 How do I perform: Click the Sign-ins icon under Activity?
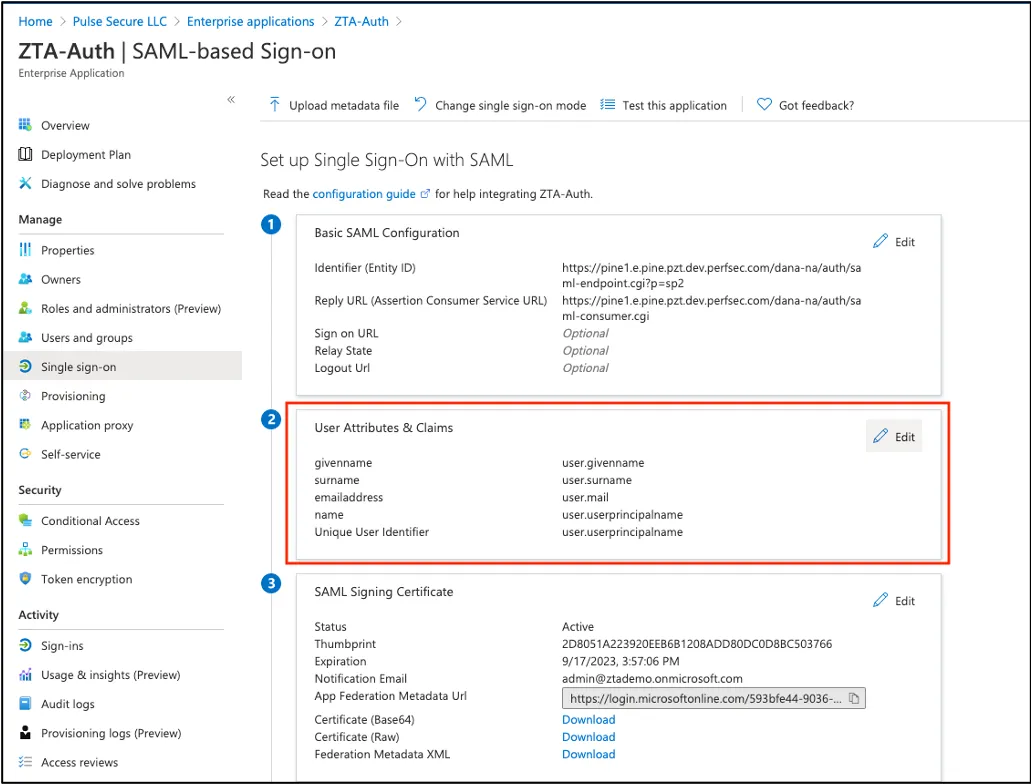click(x=25, y=645)
